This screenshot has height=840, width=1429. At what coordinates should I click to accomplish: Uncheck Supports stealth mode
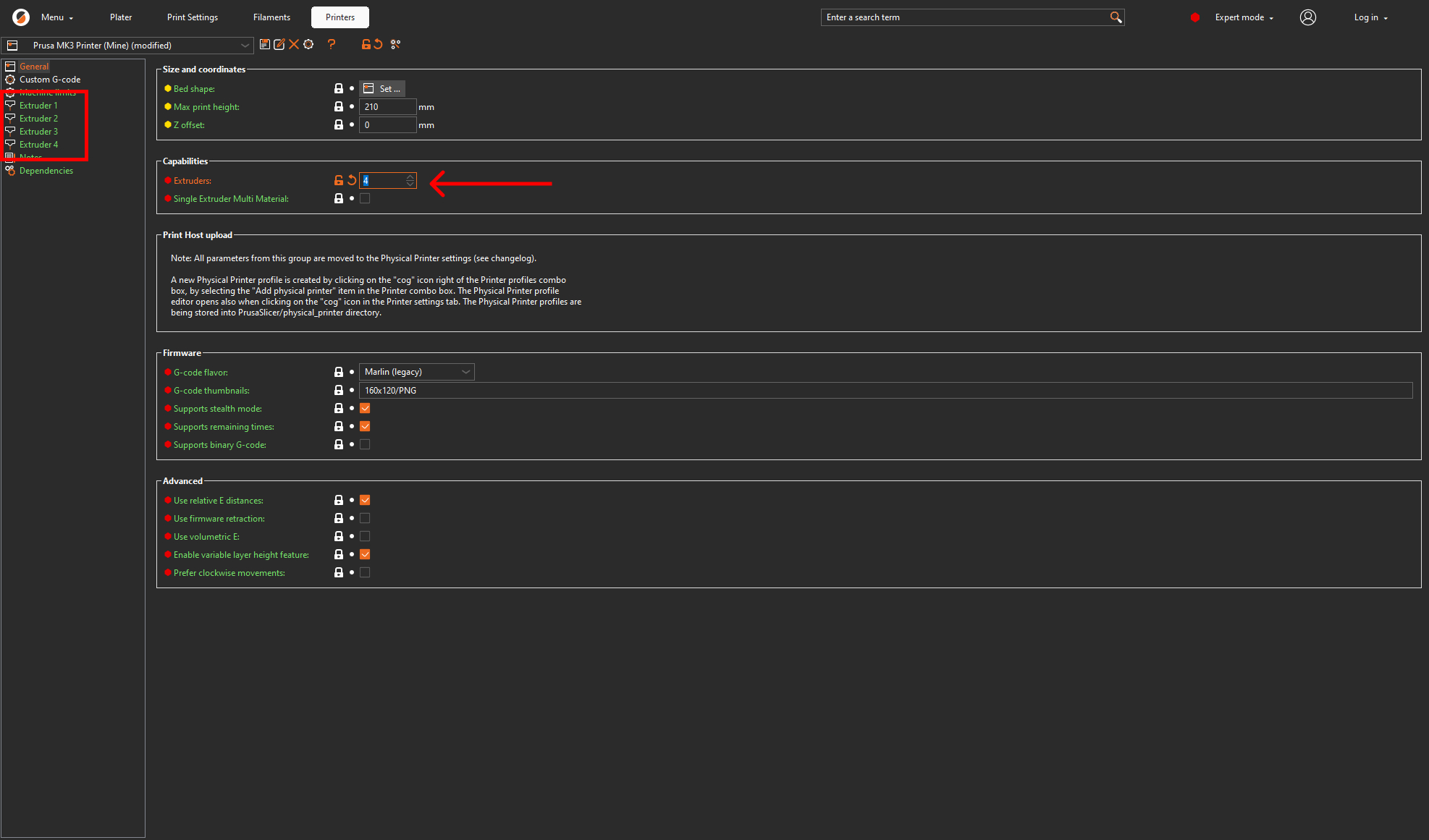tap(365, 408)
